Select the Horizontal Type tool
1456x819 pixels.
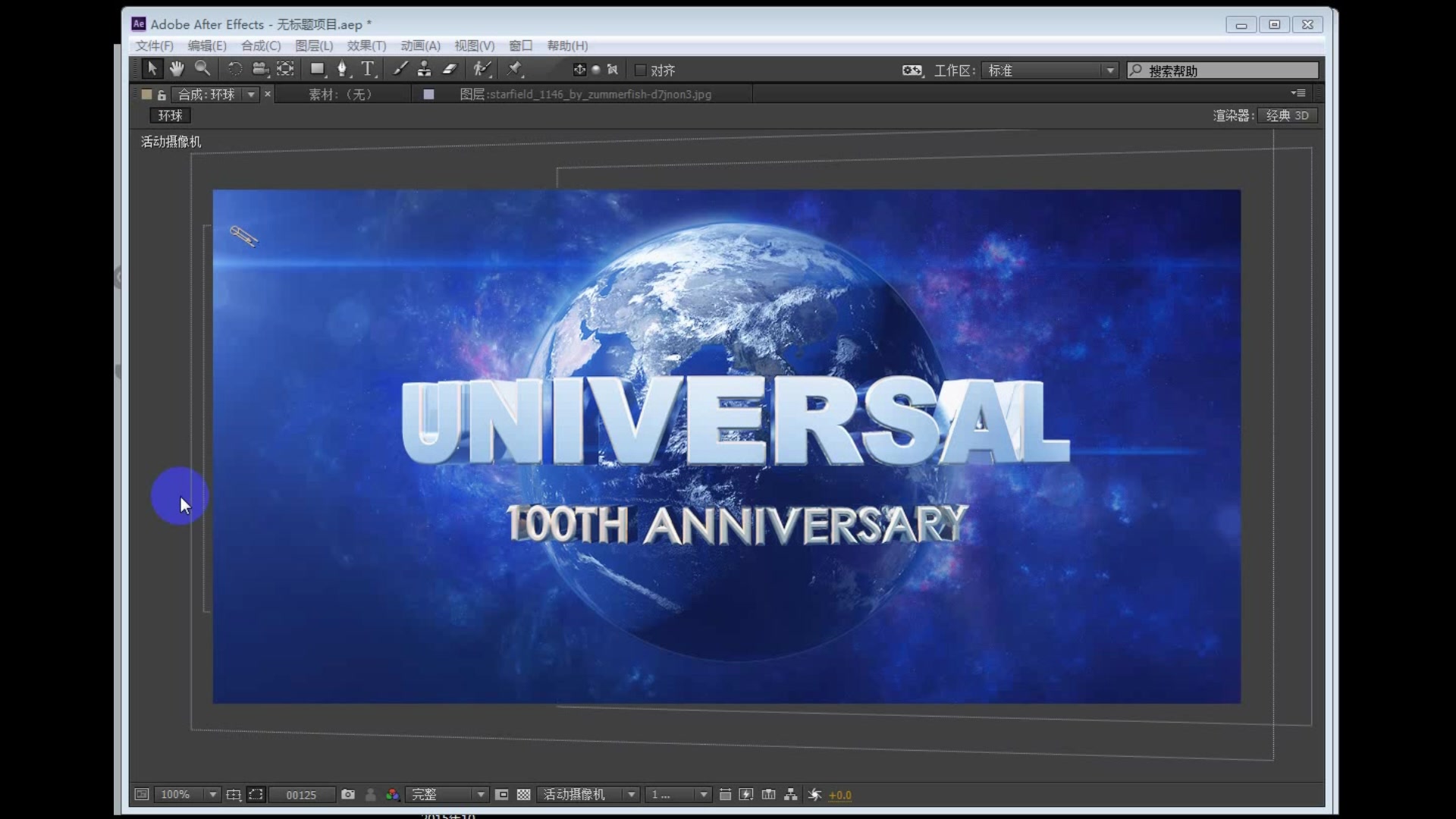click(x=368, y=69)
